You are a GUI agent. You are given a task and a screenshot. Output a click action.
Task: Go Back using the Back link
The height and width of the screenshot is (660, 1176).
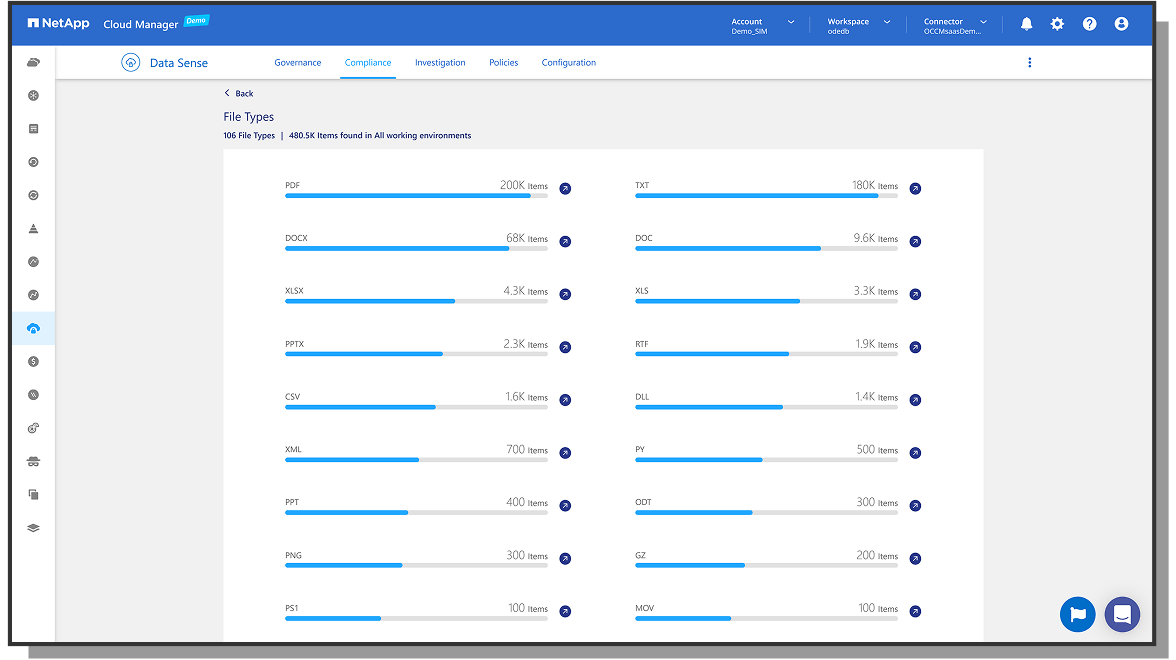point(238,92)
